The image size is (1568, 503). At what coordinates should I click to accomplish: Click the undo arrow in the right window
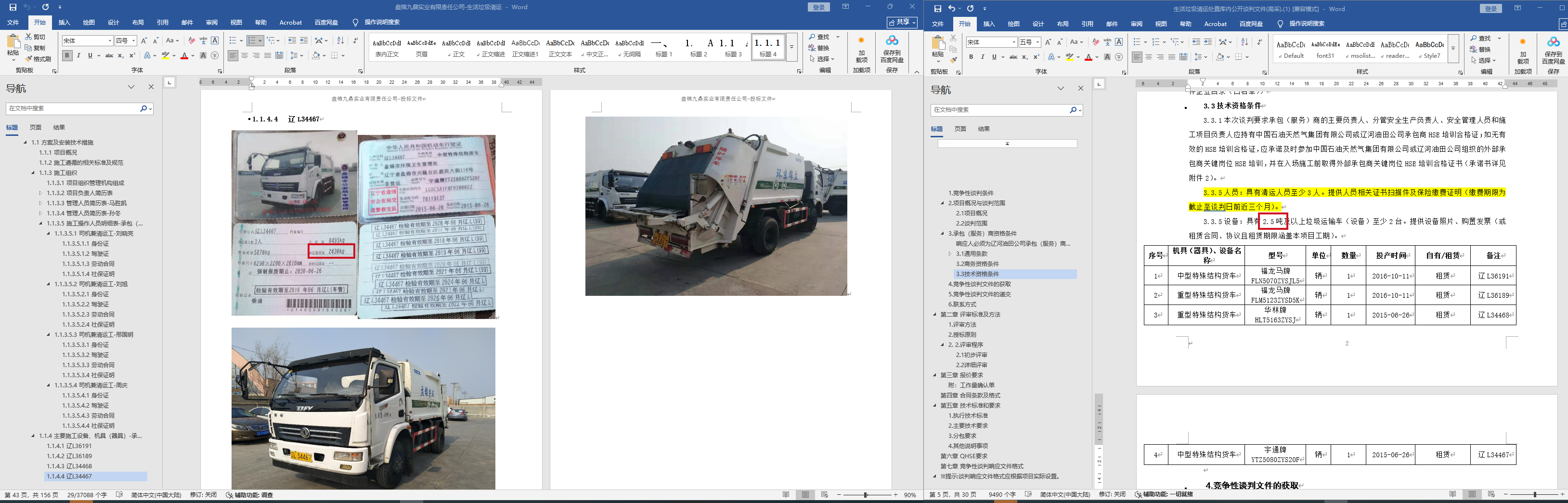(x=953, y=9)
